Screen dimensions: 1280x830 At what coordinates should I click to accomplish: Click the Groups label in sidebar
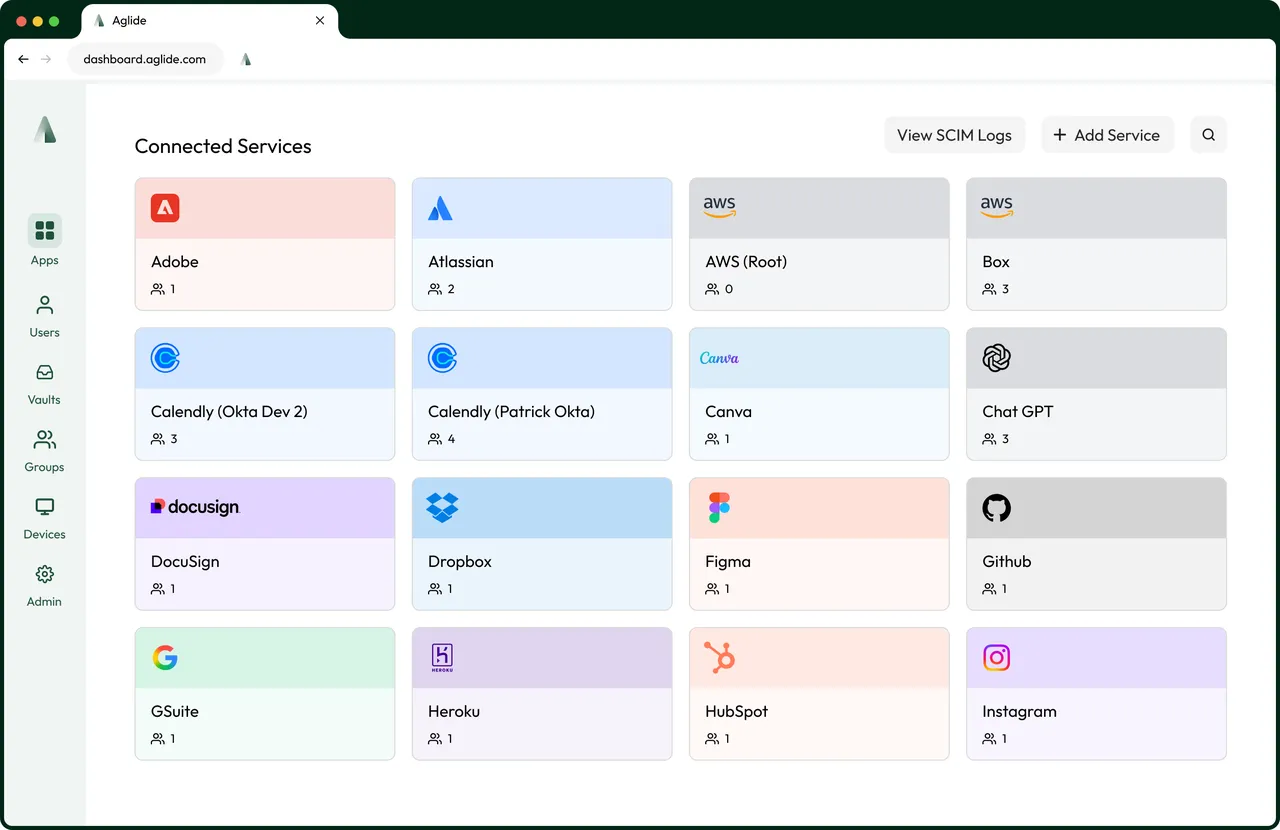(44, 467)
